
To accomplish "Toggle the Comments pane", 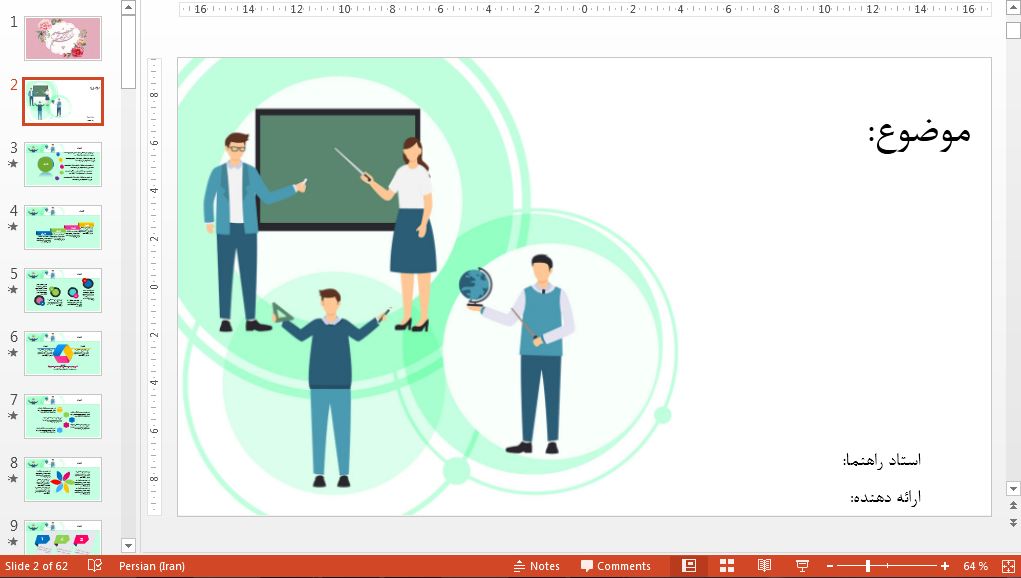I will pyautogui.click(x=616, y=566).
